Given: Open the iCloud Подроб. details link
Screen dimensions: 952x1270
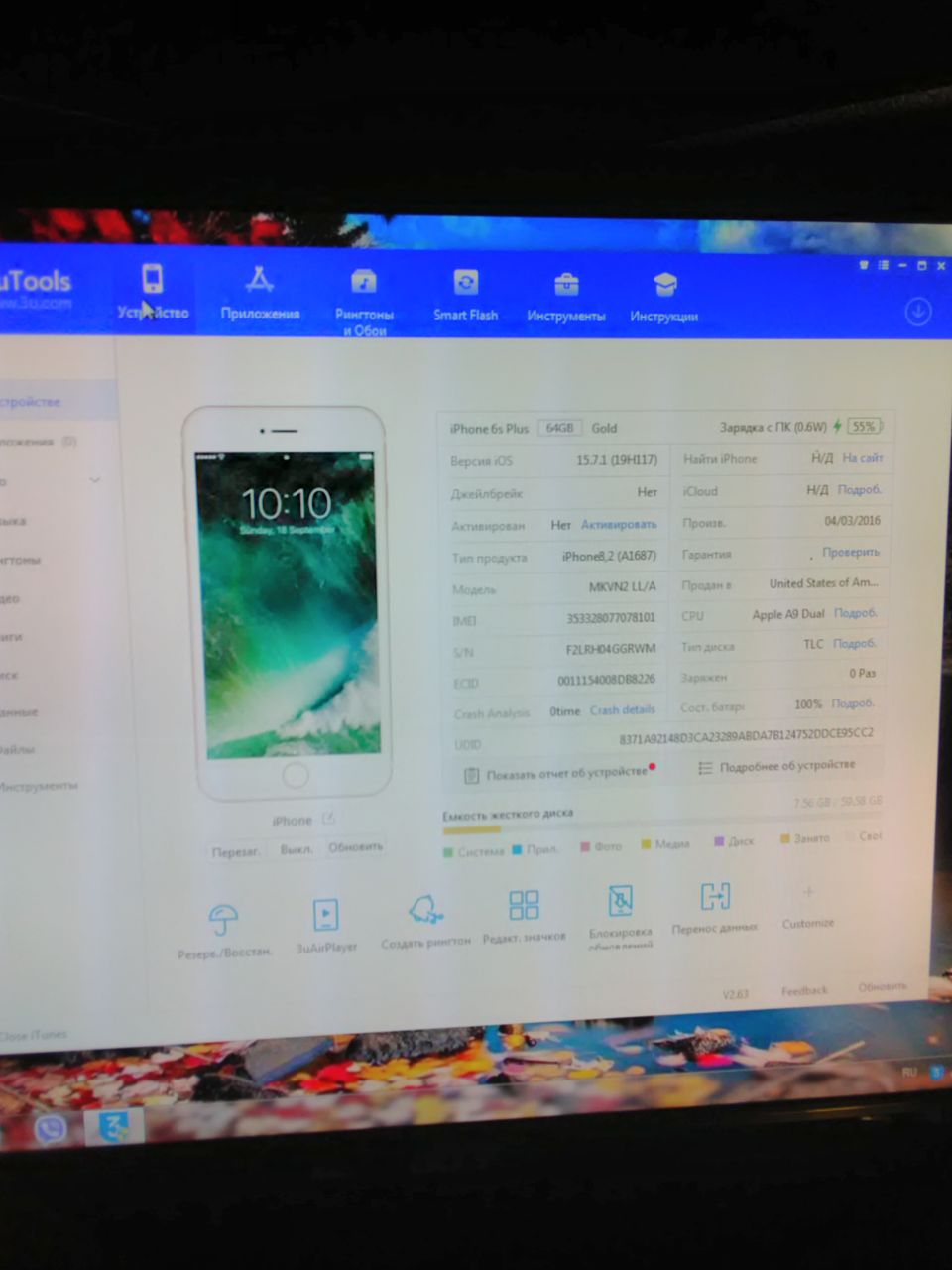Looking at the screenshot, I should (859, 489).
